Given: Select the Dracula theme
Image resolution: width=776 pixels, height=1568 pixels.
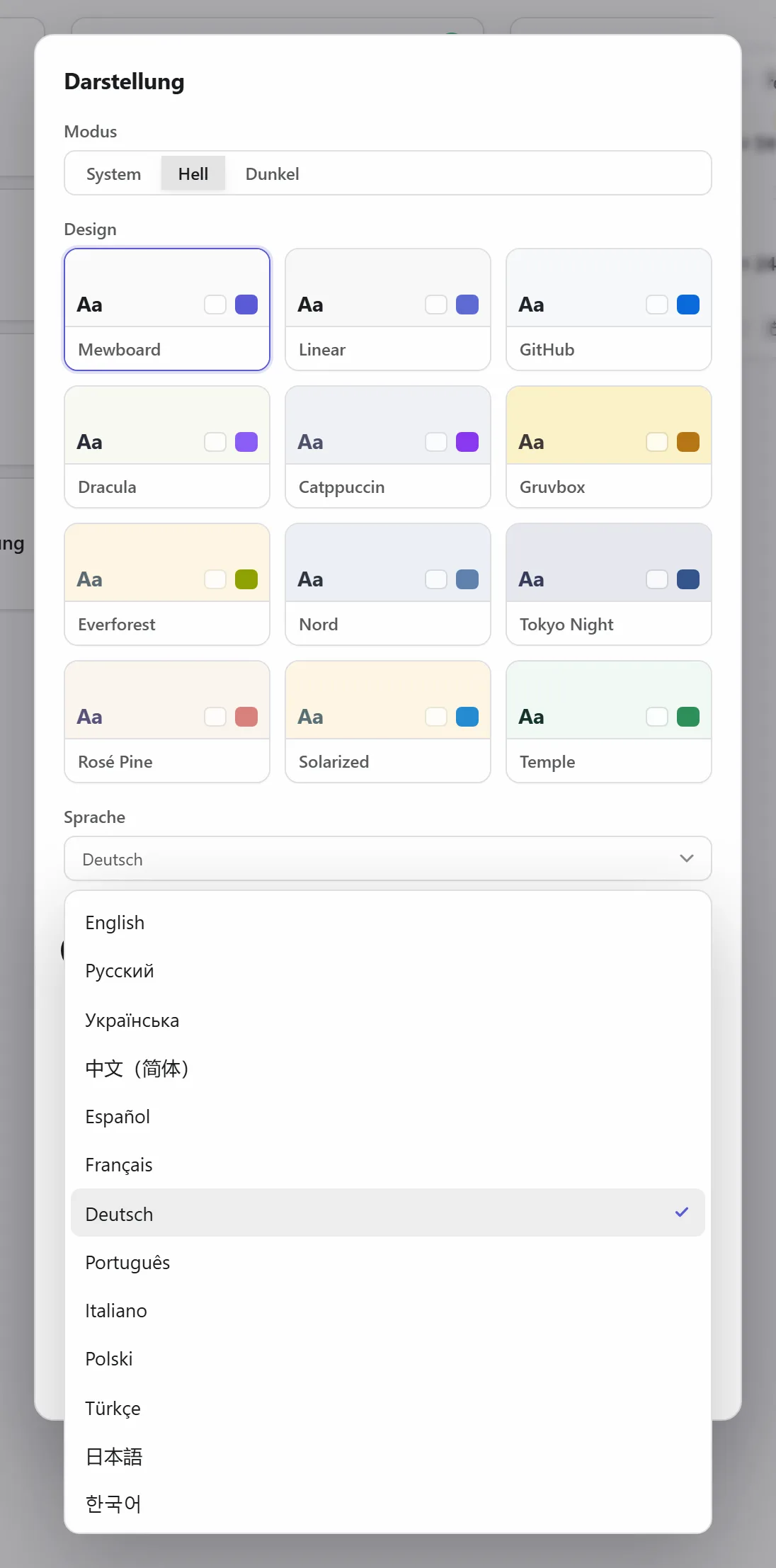Looking at the screenshot, I should tap(167, 447).
